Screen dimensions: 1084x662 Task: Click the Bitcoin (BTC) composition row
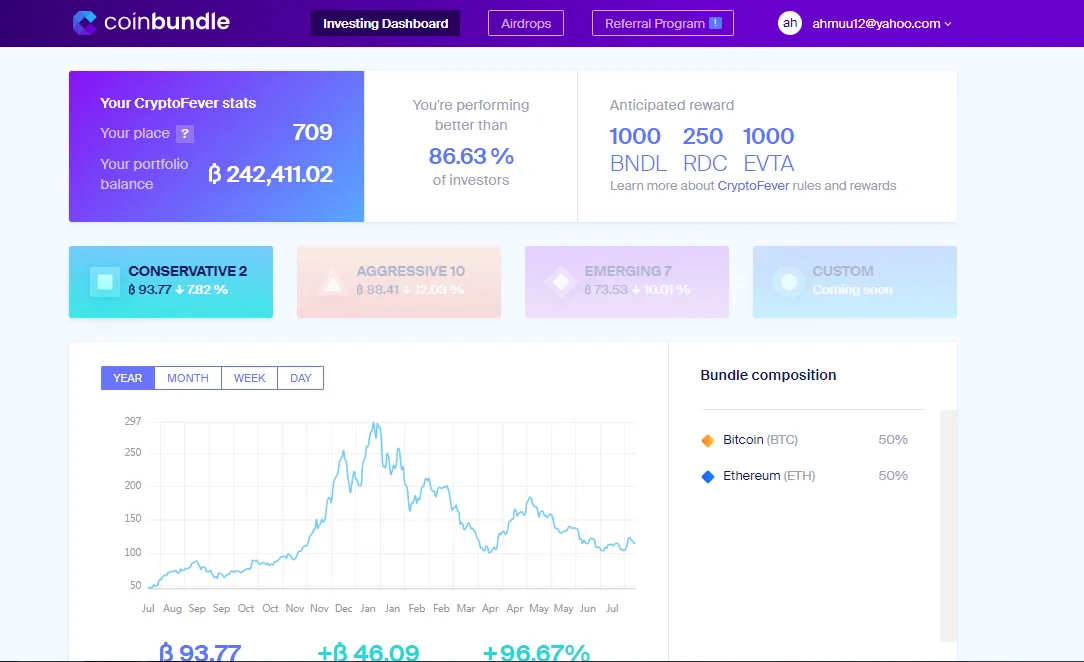pyautogui.click(x=812, y=440)
